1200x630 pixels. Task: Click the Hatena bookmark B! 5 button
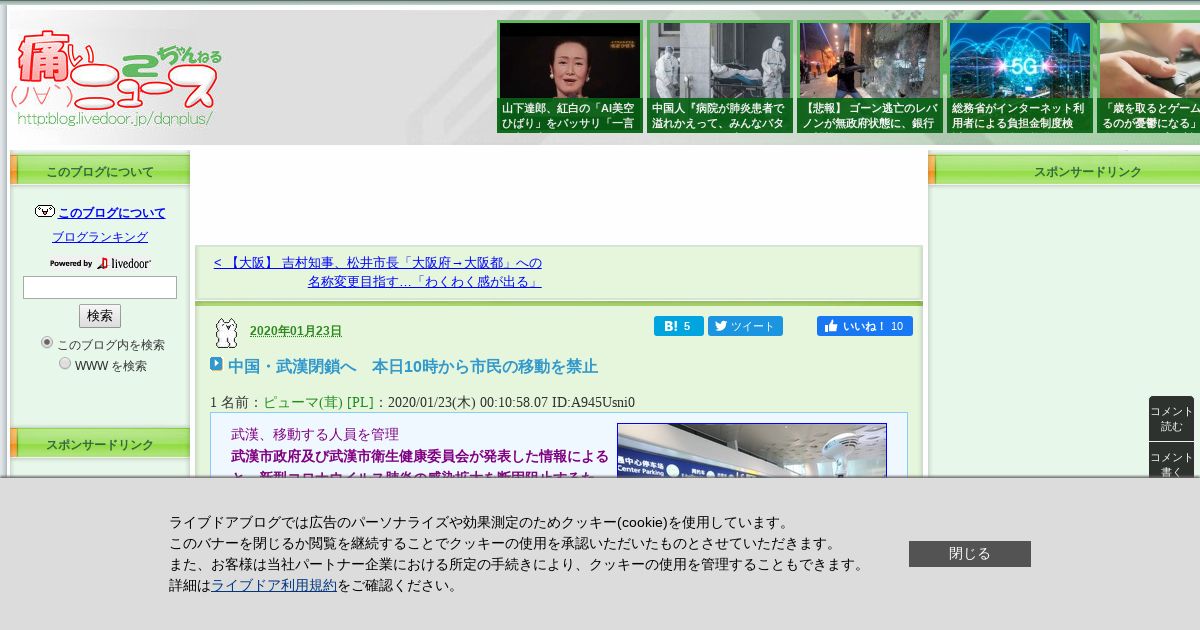(x=679, y=326)
